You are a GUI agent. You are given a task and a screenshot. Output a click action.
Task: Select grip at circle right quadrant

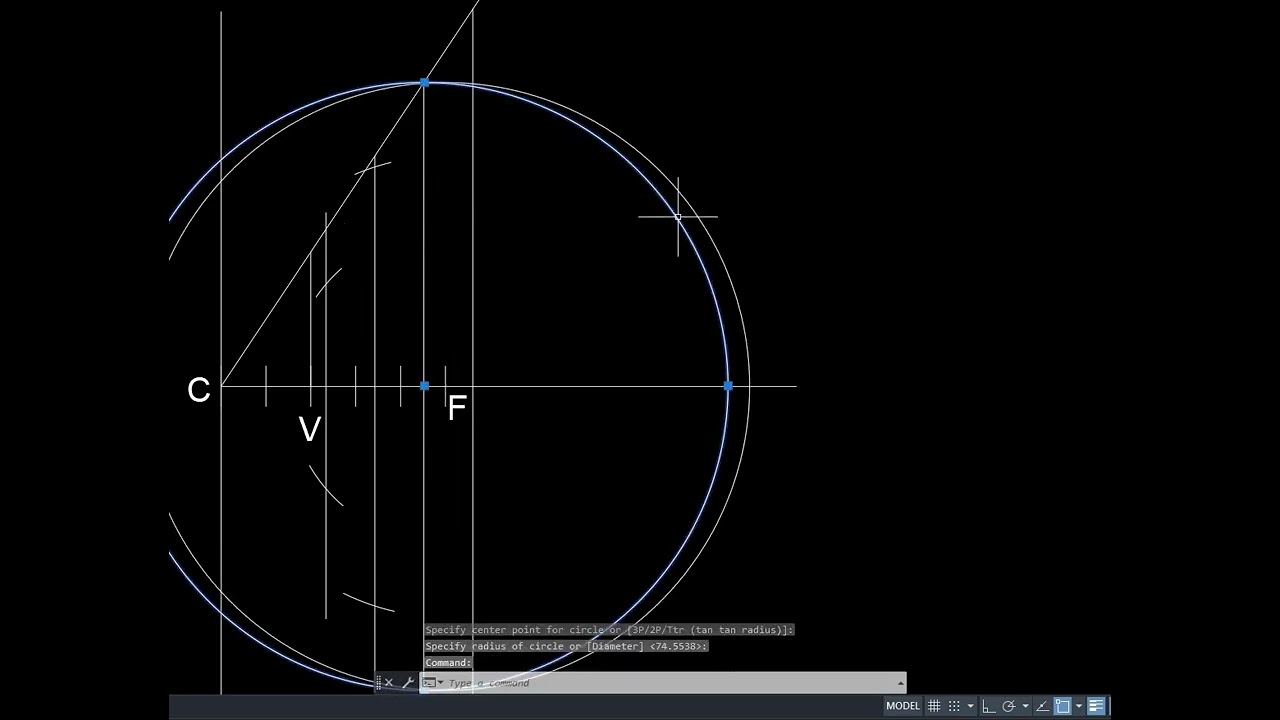(728, 385)
